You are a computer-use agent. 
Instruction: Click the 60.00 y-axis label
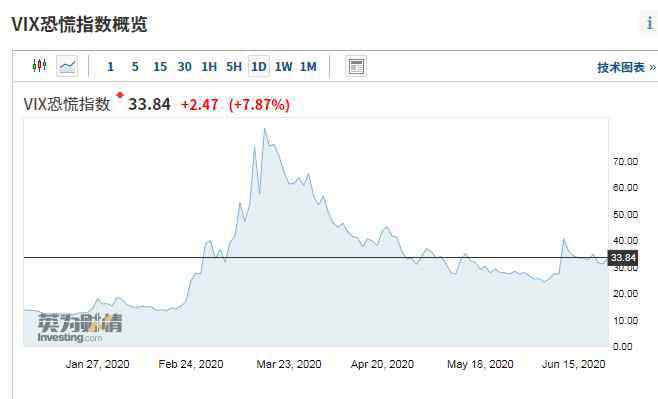click(626, 188)
